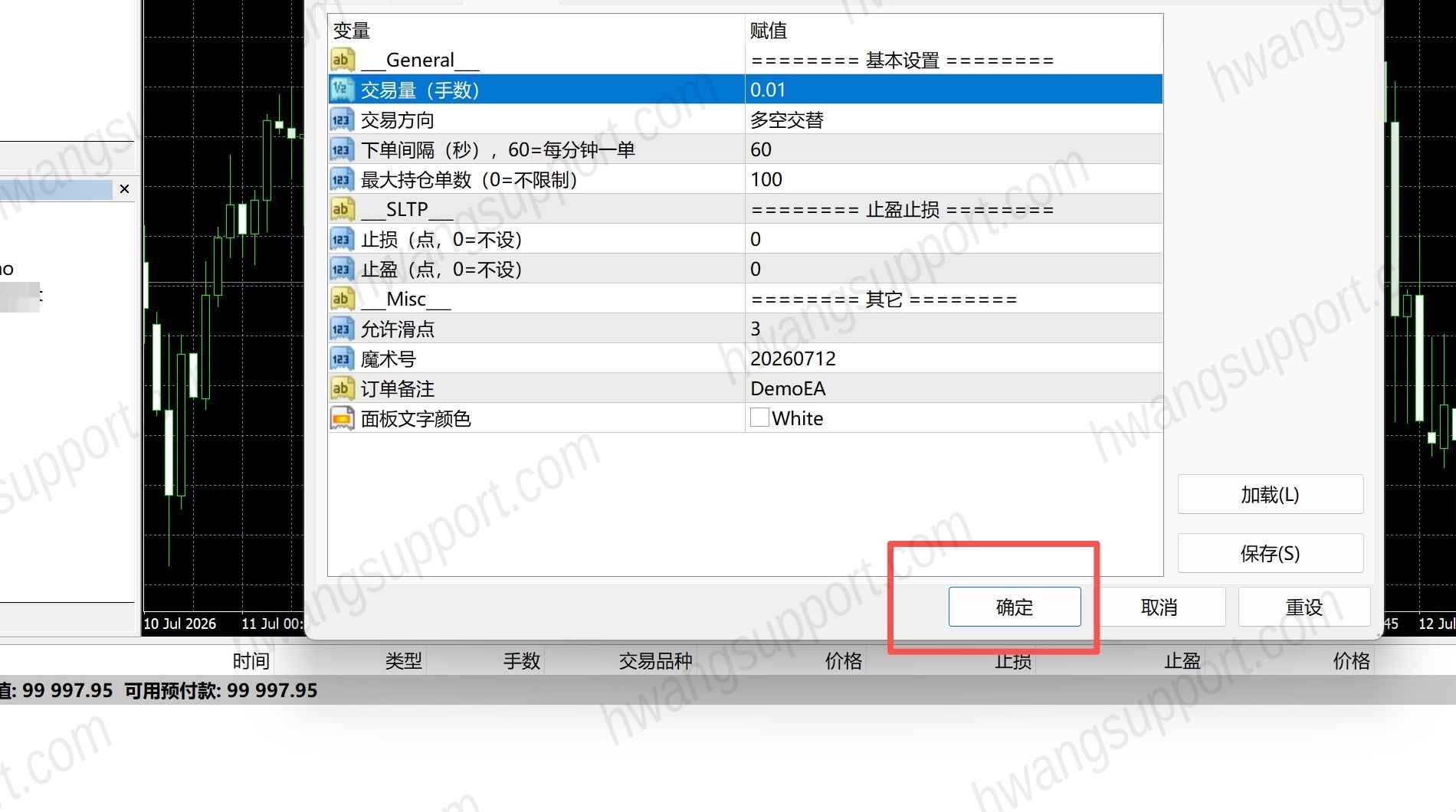Select the White color swatch value

(759, 417)
